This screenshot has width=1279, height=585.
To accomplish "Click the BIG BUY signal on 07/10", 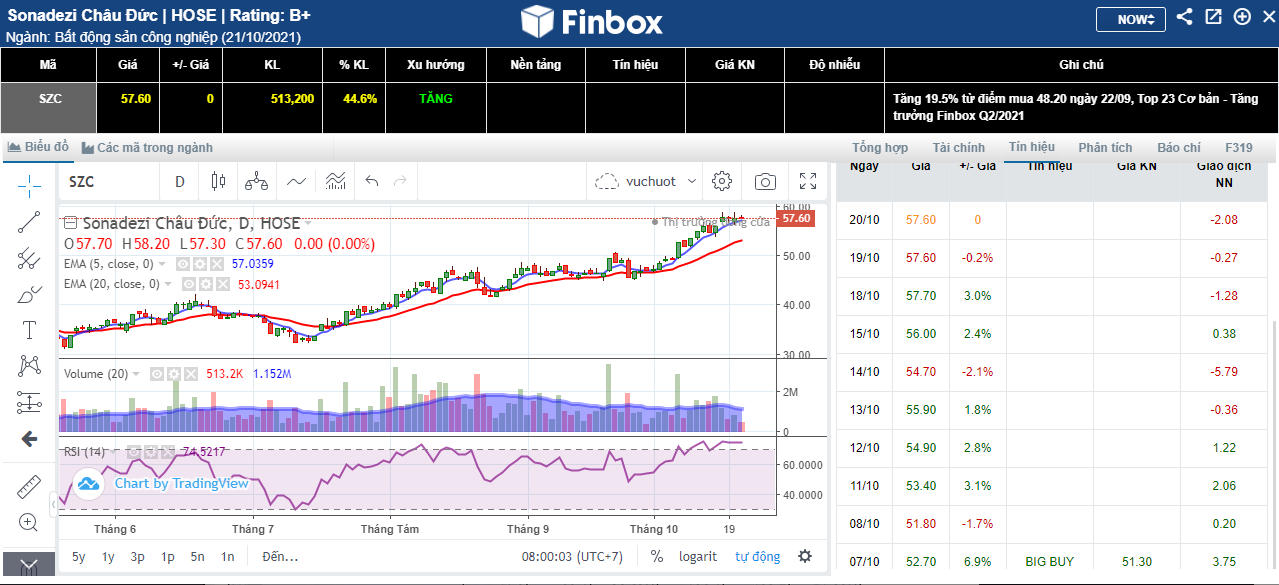I will coord(1049,561).
